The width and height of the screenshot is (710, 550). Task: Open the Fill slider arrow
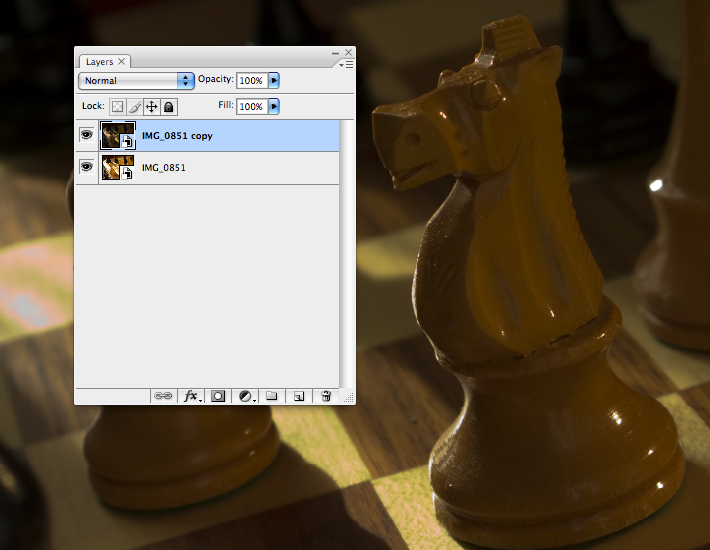click(x=274, y=106)
